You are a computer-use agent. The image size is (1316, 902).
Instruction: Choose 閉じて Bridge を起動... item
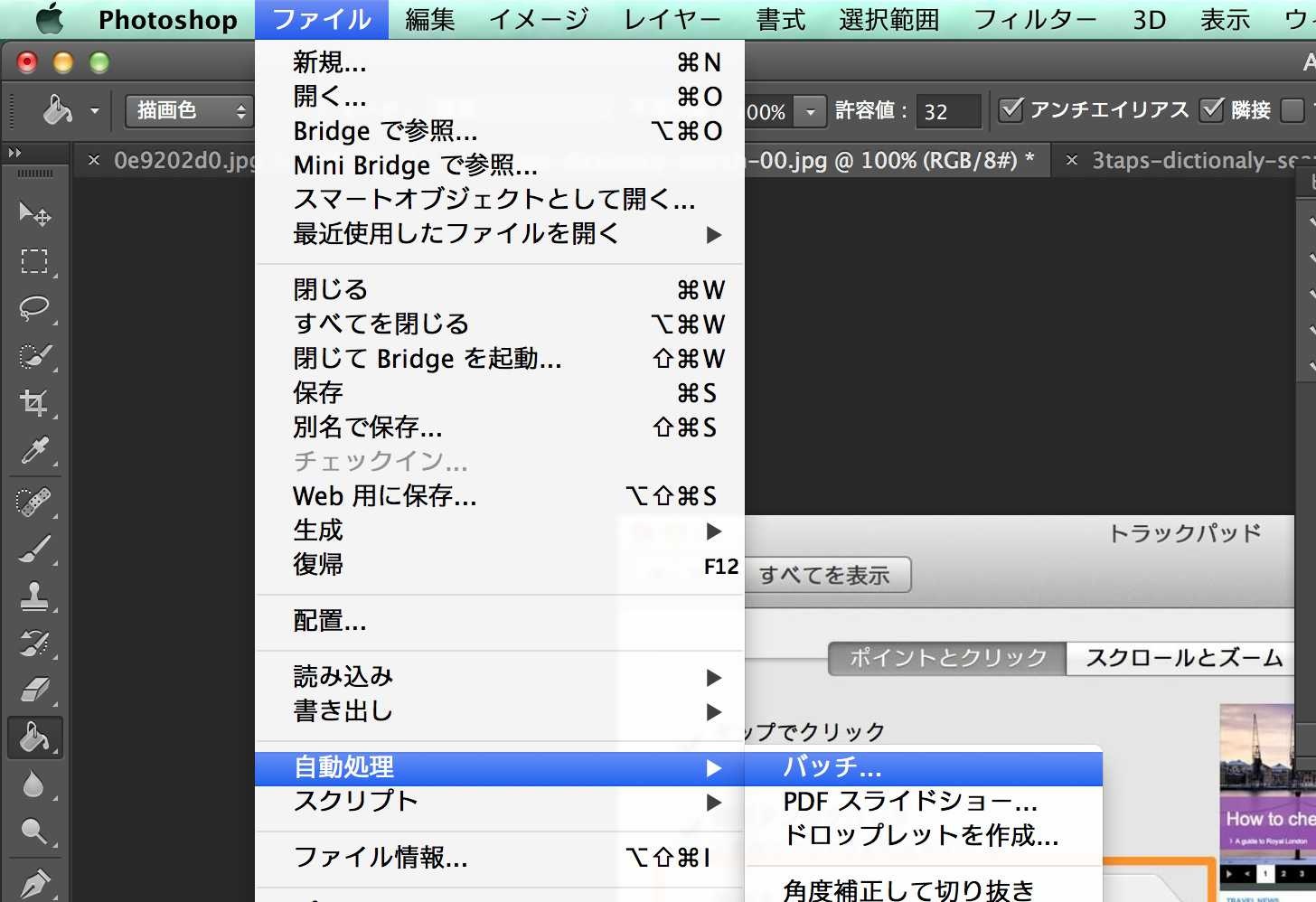tap(500, 359)
